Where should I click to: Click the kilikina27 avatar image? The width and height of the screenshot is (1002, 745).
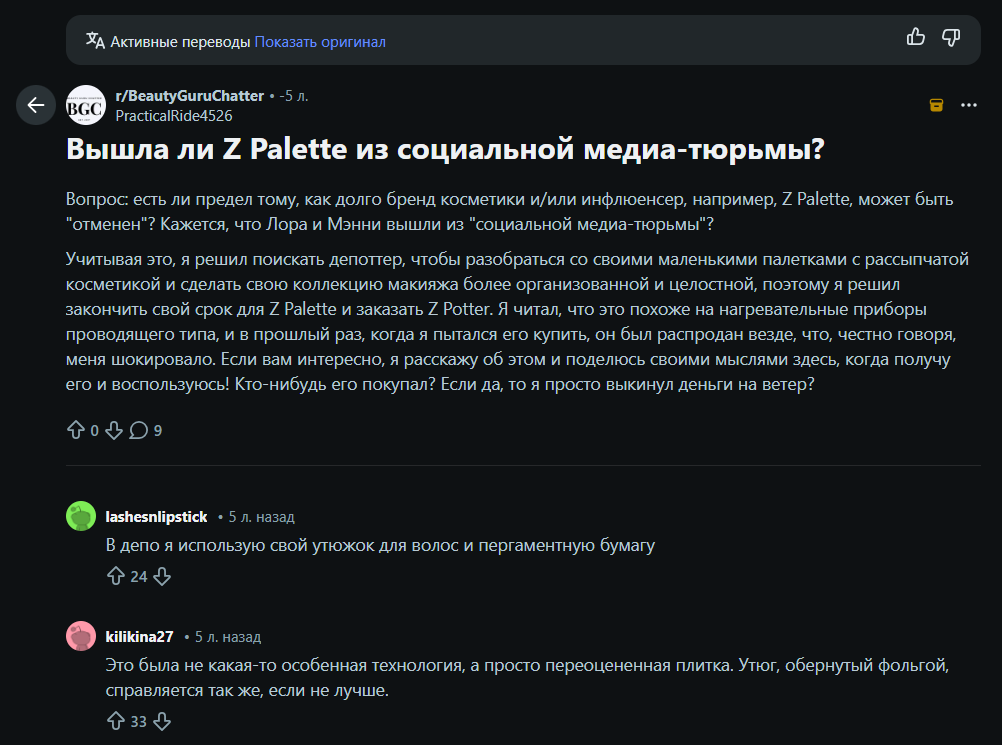[81, 637]
